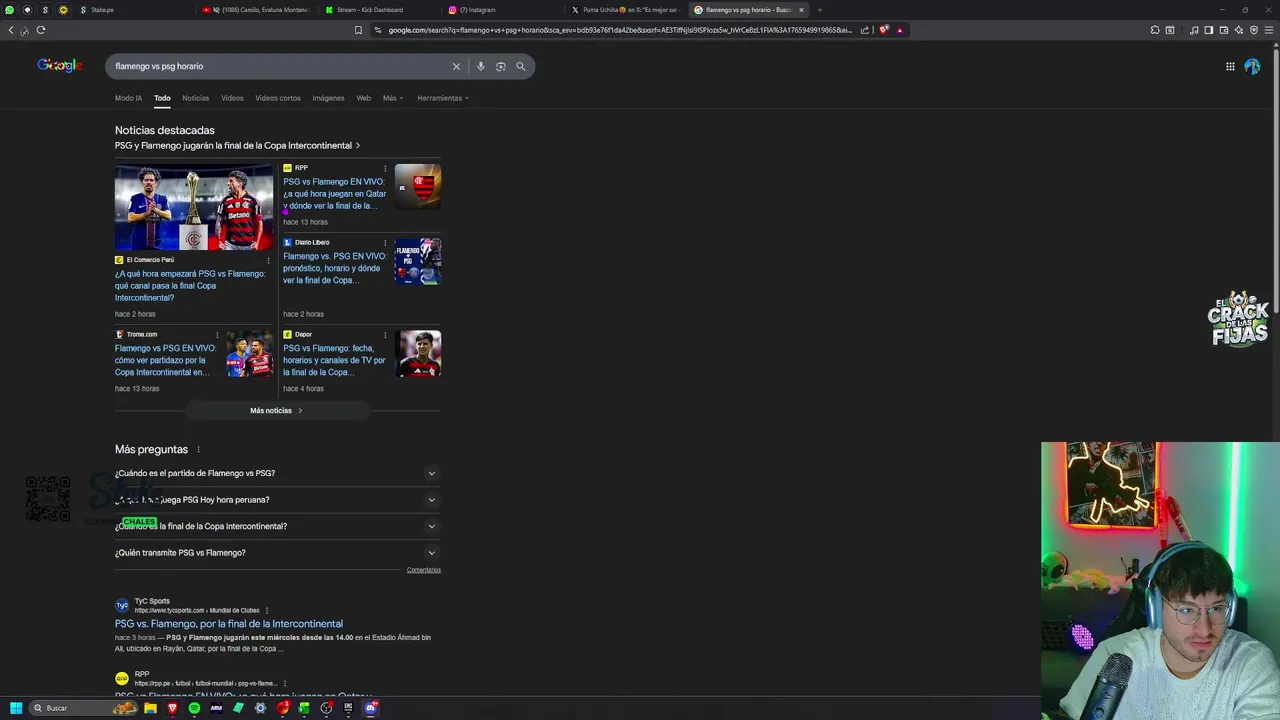This screenshot has width=1280, height=720.
Task: Close the 'flamengo vs psg horario' tab
Action: [801, 10]
